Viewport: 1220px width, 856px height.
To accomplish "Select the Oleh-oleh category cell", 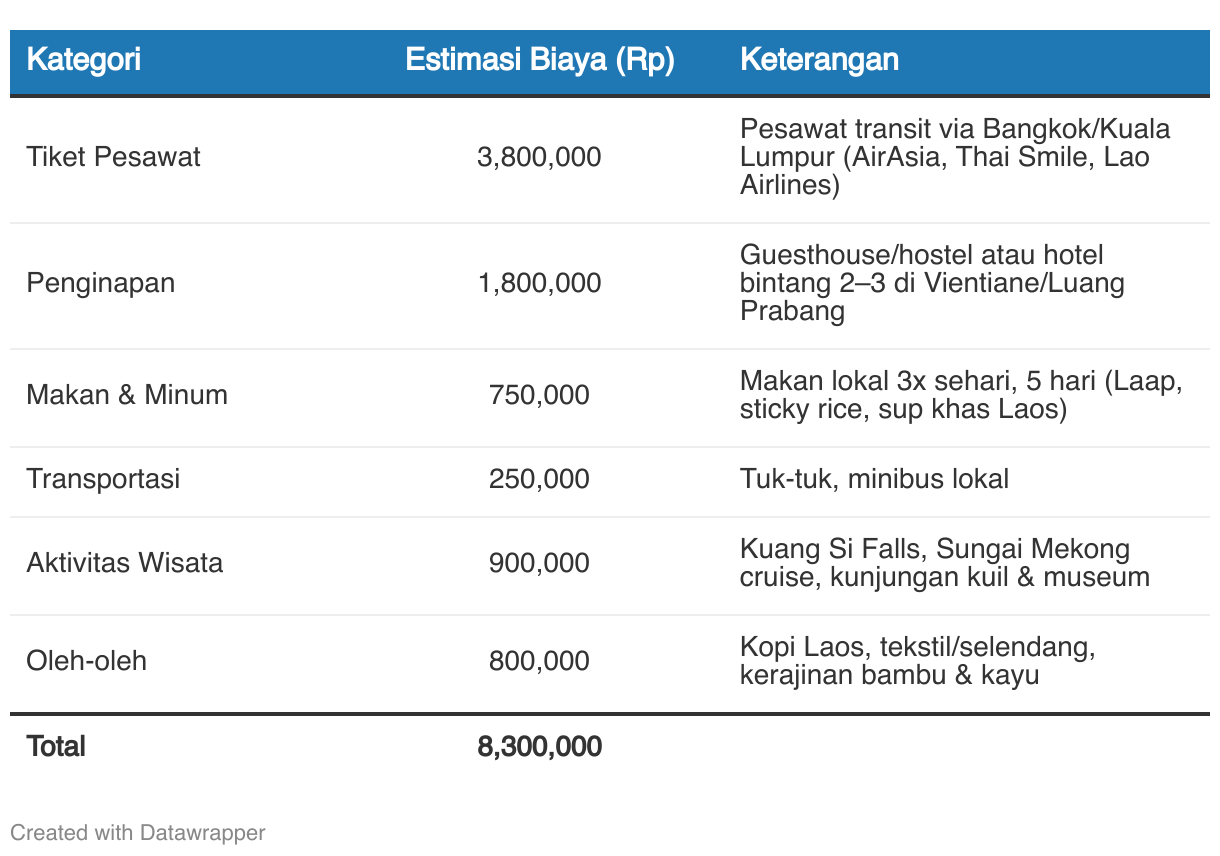I will pyautogui.click(x=87, y=661).
